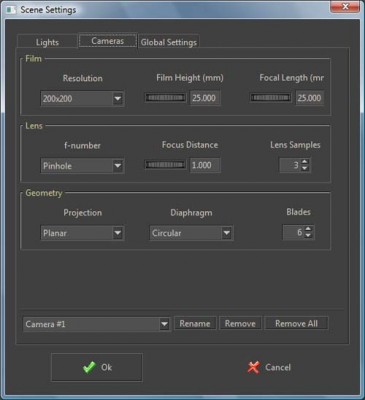Click the Focal Length slider
This screenshot has height=400, width=365.
pyautogui.click(x=270, y=98)
